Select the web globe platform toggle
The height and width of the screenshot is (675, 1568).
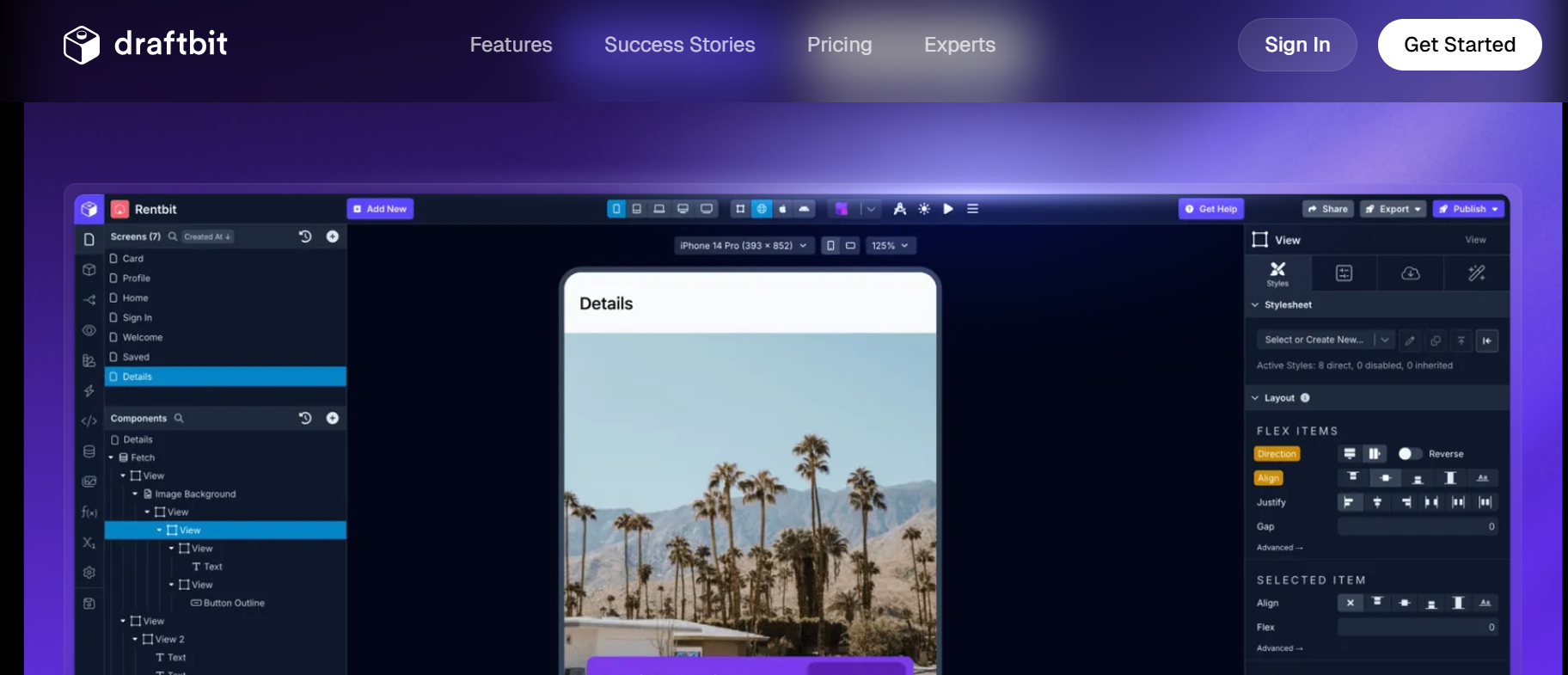(x=762, y=209)
